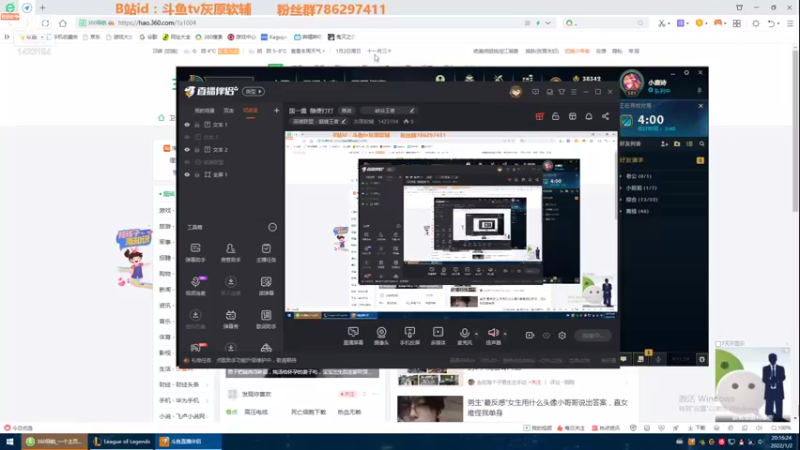Open the cube box icon in preview toolbar

(x=572, y=116)
